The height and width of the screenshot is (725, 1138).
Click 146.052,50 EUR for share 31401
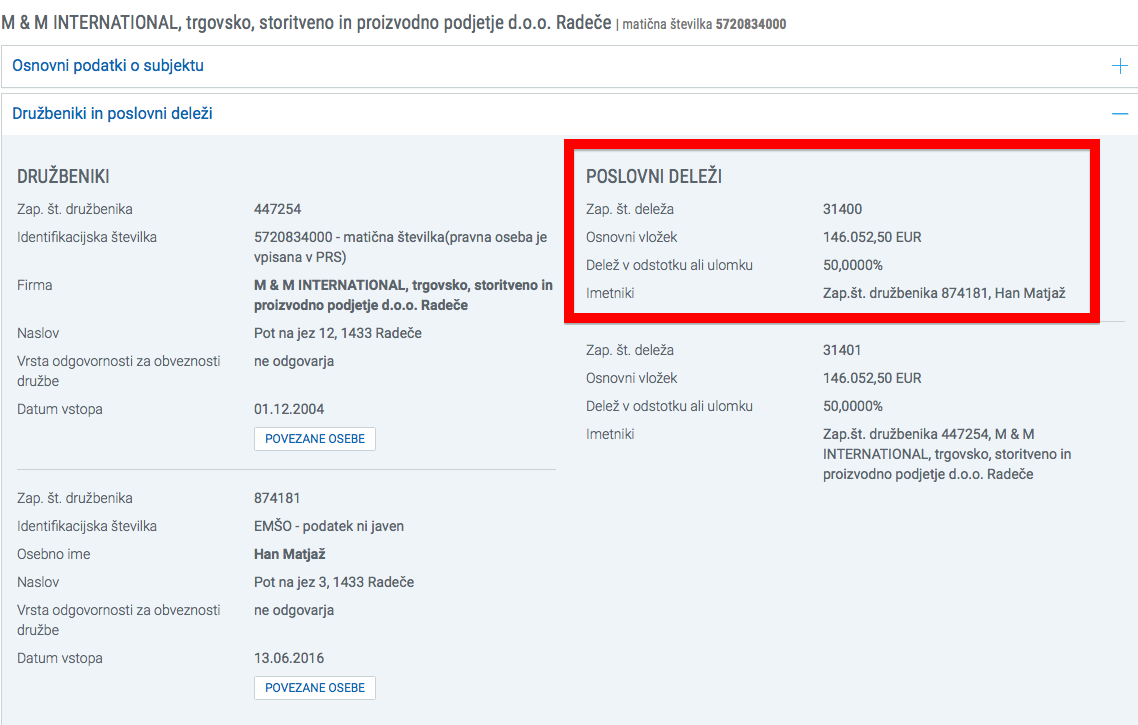pyautogui.click(x=872, y=378)
